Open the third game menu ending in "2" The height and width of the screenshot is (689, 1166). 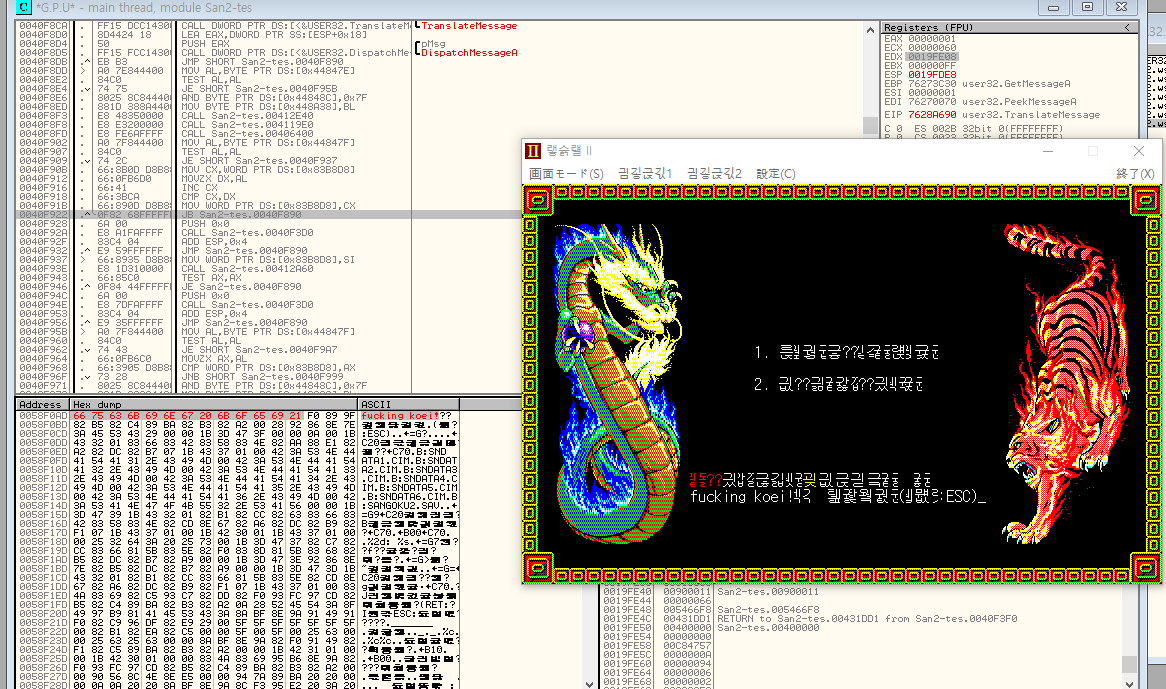pos(715,173)
